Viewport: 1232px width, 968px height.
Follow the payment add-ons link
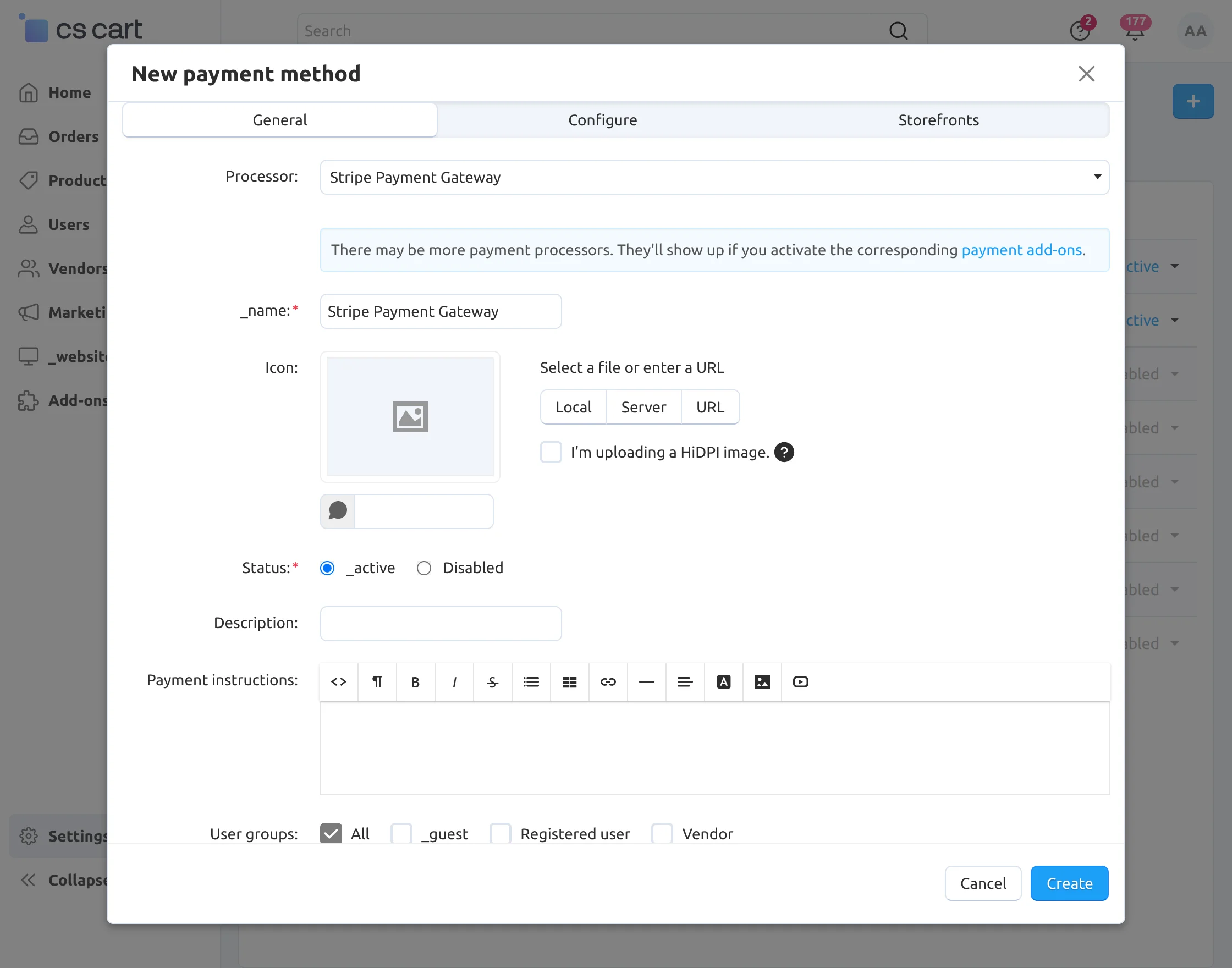pyautogui.click(x=1022, y=250)
